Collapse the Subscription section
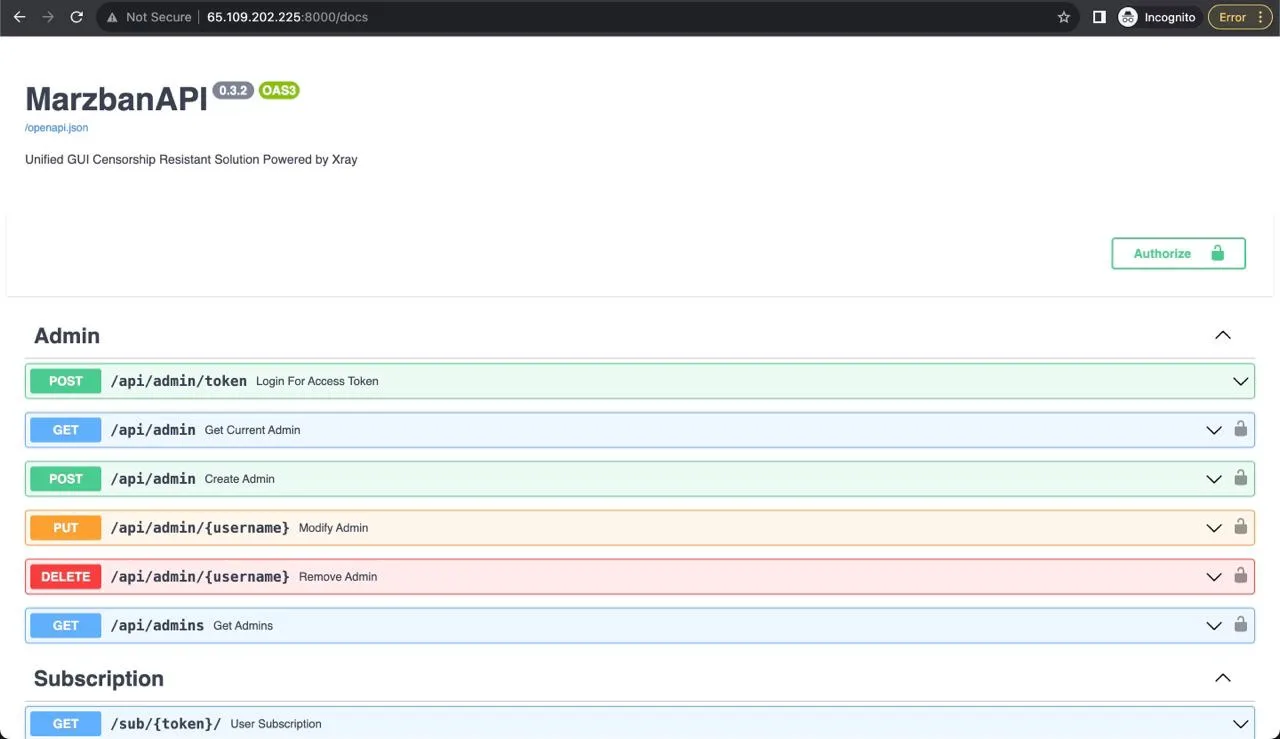 1222,677
